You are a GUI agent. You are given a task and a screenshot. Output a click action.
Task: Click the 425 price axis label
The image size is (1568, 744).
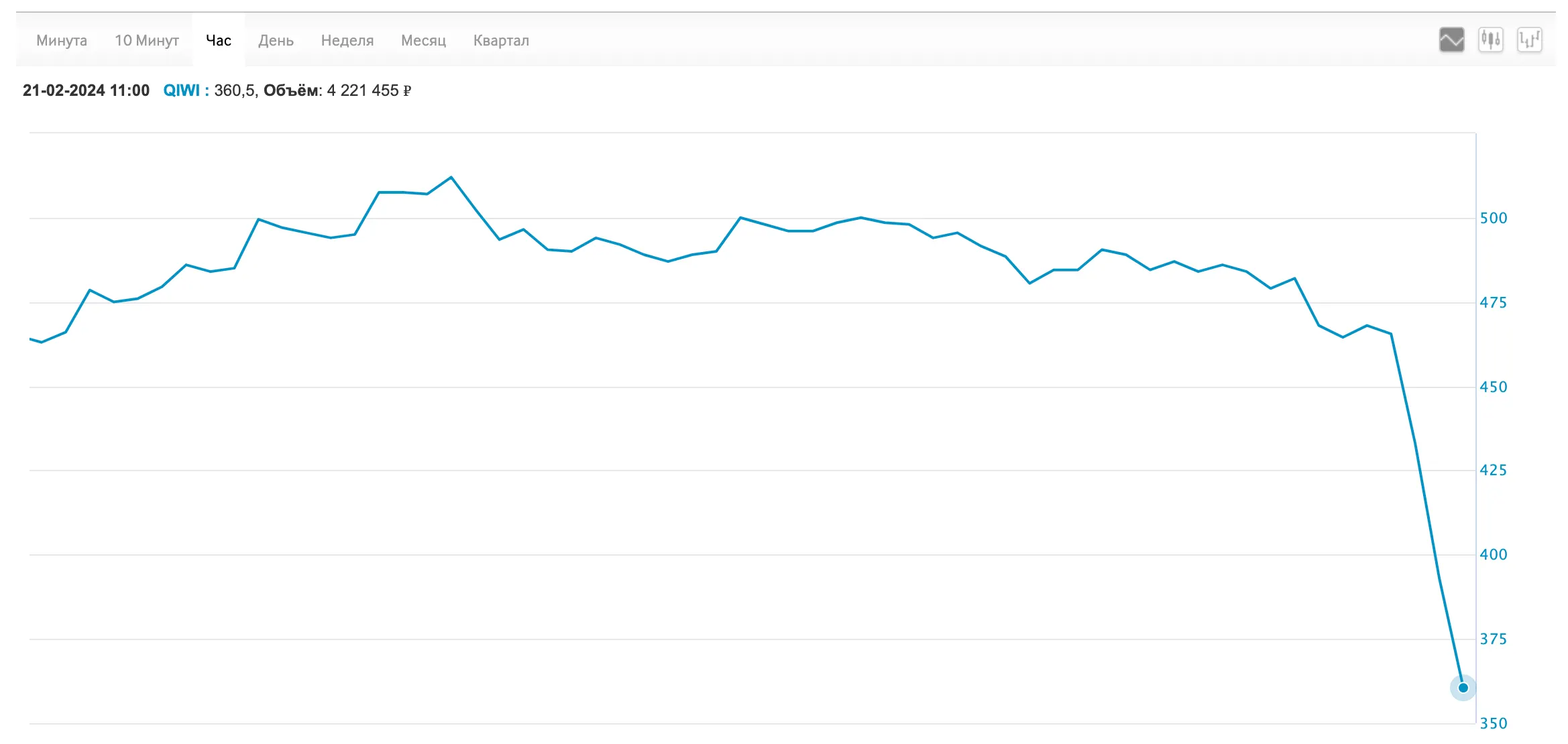1494,471
